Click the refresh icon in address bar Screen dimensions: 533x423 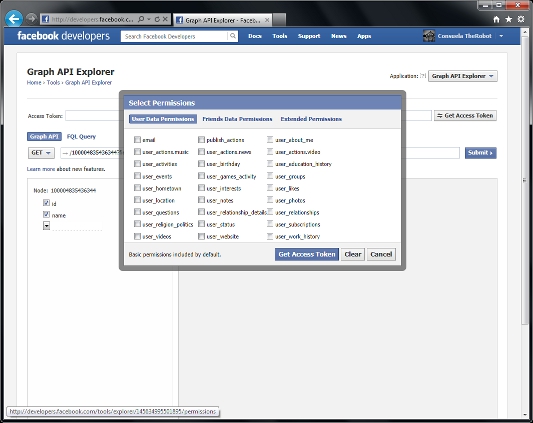[x=157, y=19]
